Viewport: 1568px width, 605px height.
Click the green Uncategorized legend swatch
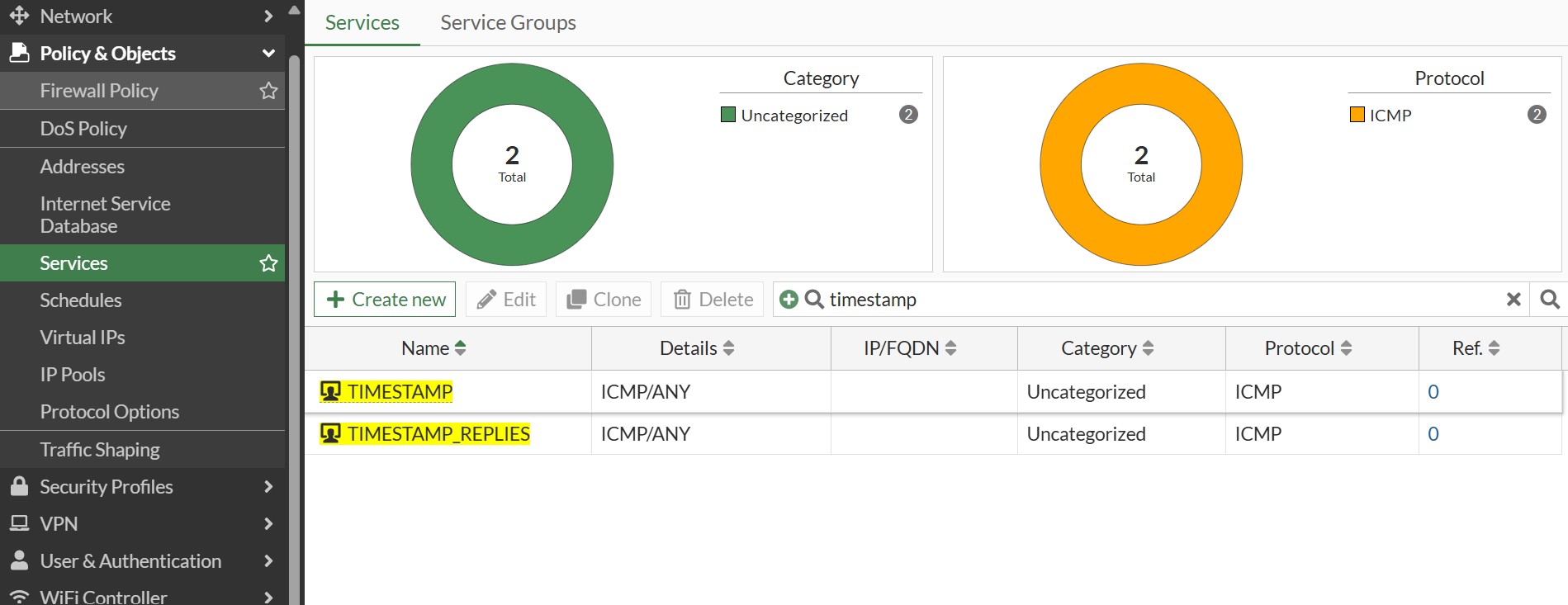pos(728,115)
